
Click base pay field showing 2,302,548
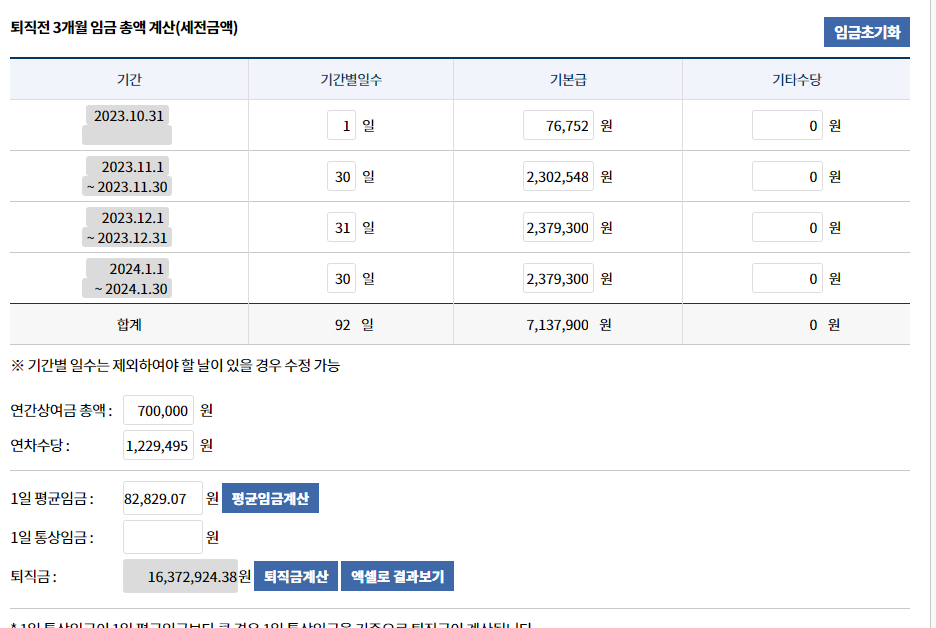click(558, 177)
